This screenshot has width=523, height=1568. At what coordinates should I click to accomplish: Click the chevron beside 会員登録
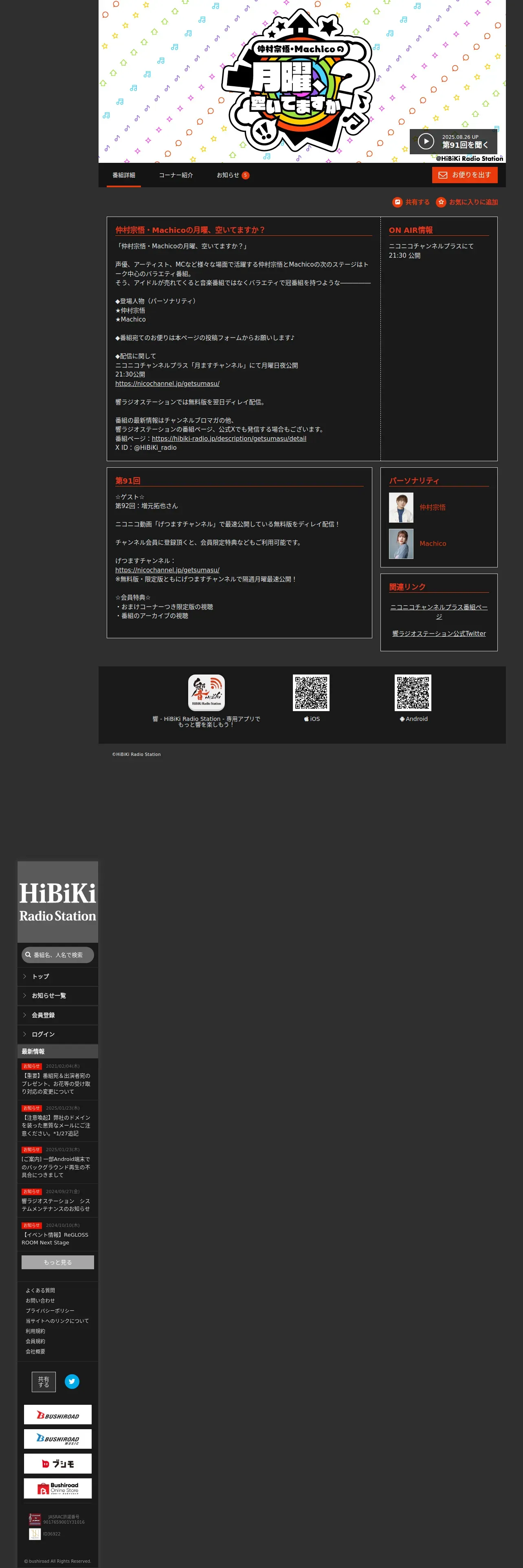(24, 1015)
